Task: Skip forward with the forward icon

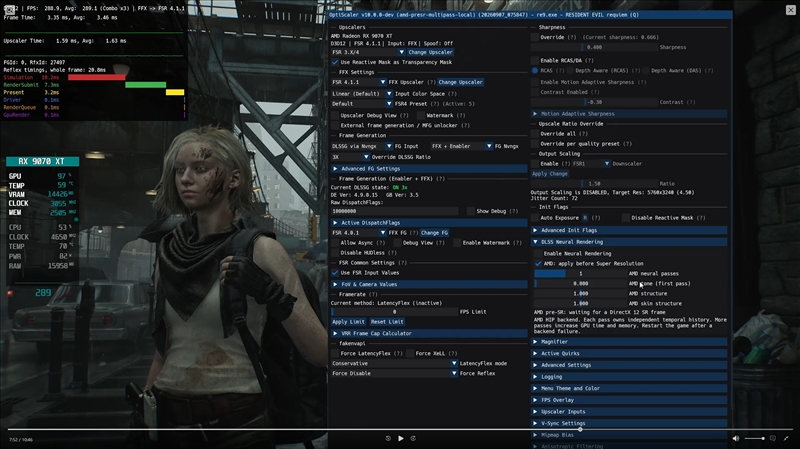Action: pos(413,438)
